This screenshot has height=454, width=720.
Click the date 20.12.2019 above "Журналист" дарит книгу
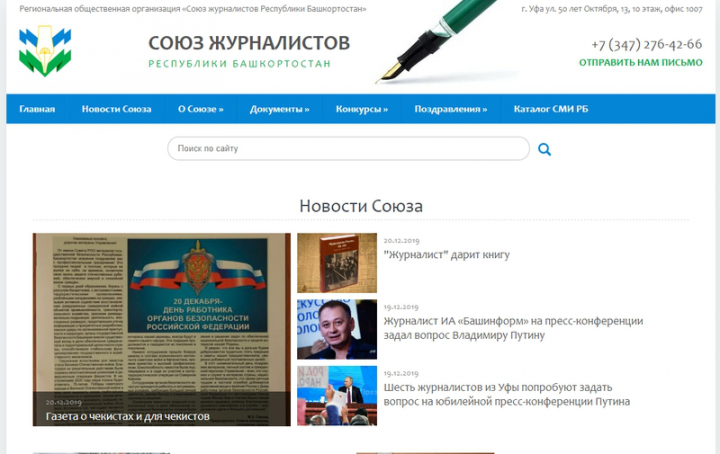coord(401,241)
